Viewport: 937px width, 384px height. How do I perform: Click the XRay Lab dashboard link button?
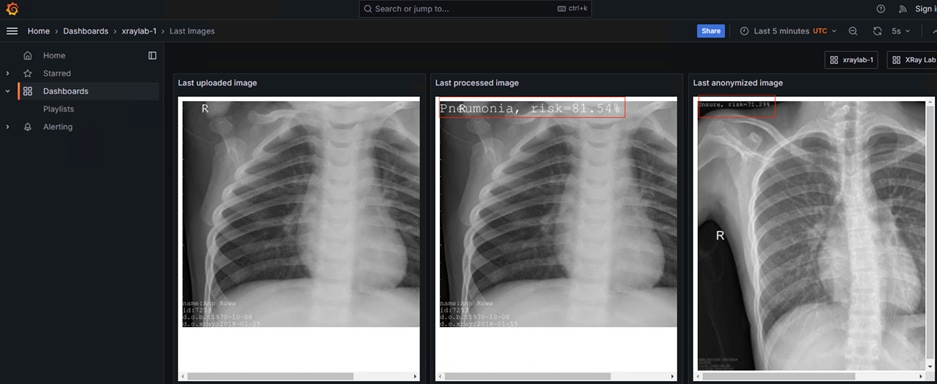point(912,60)
